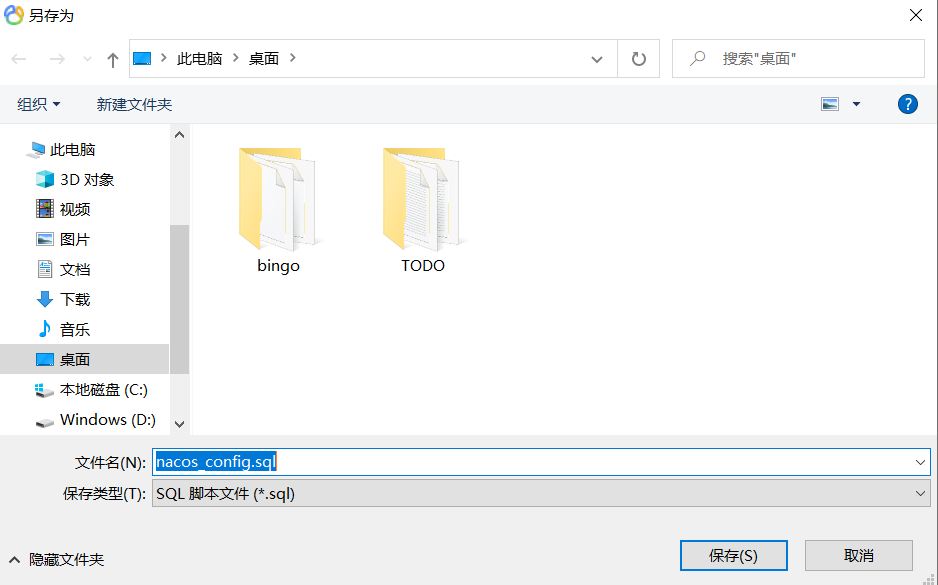Open the view options dropdown arrow
Viewport: 938px width, 585px height.
[856, 104]
